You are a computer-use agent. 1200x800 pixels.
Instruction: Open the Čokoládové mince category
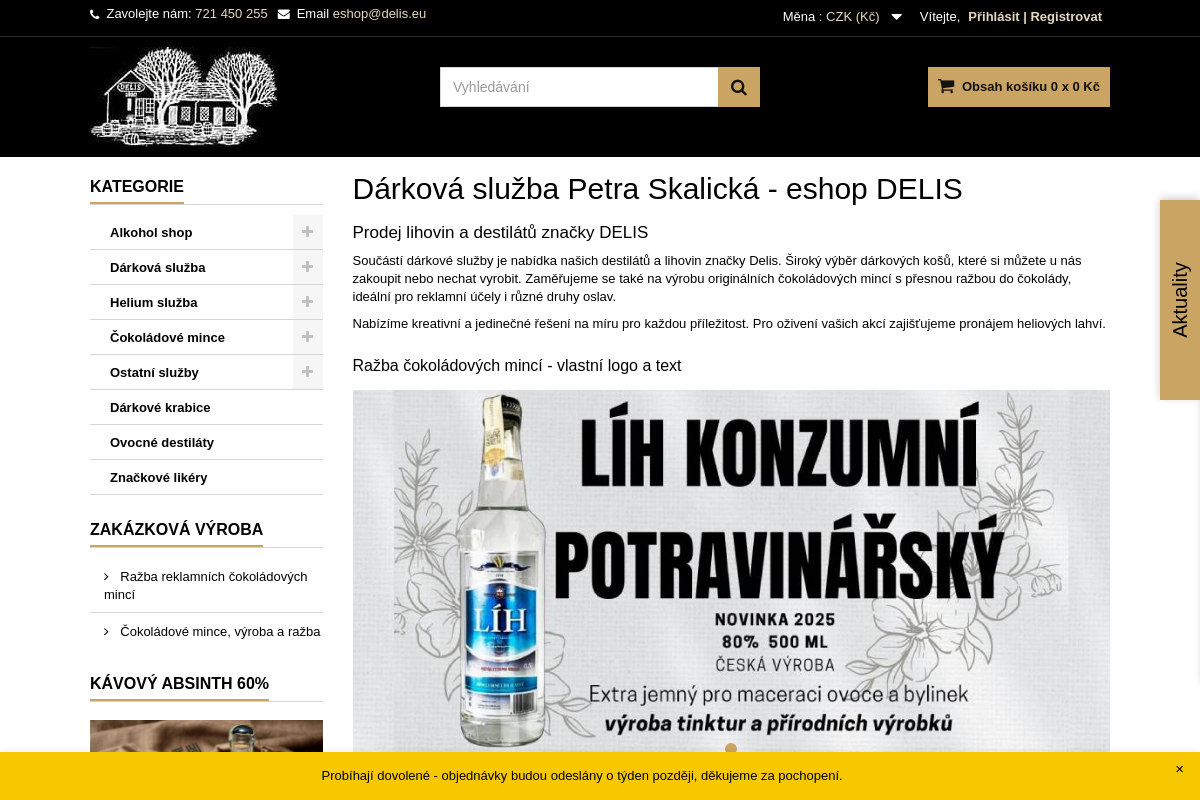167,337
